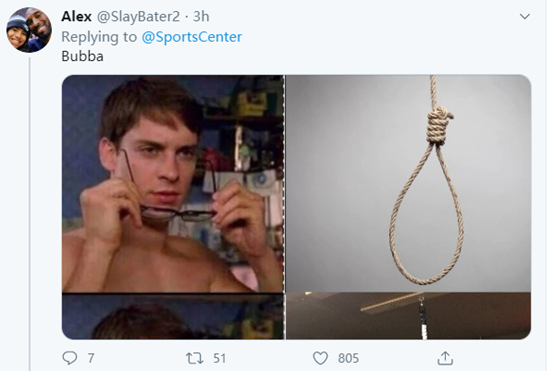Like the tweet with the heart icon
This screenshot has width=554, height=371.
pyautogui.click(x=320, y=358)
